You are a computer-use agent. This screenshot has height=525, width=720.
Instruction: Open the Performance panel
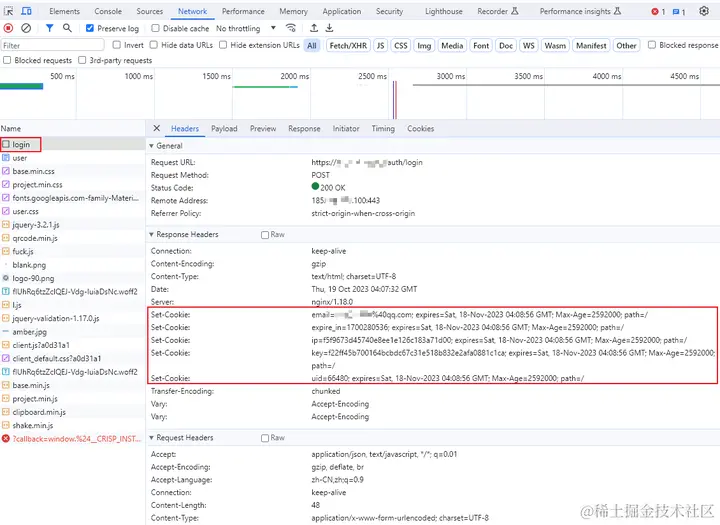(x=243, y=11)
